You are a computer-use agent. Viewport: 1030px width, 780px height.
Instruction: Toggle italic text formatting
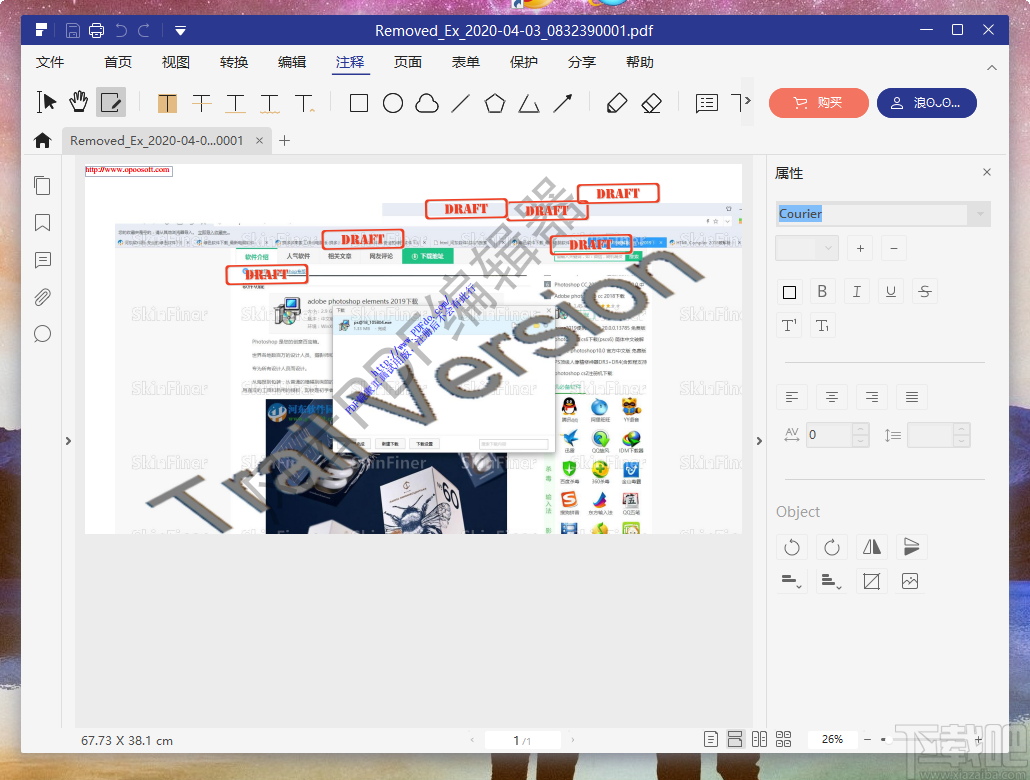point(857,292)
